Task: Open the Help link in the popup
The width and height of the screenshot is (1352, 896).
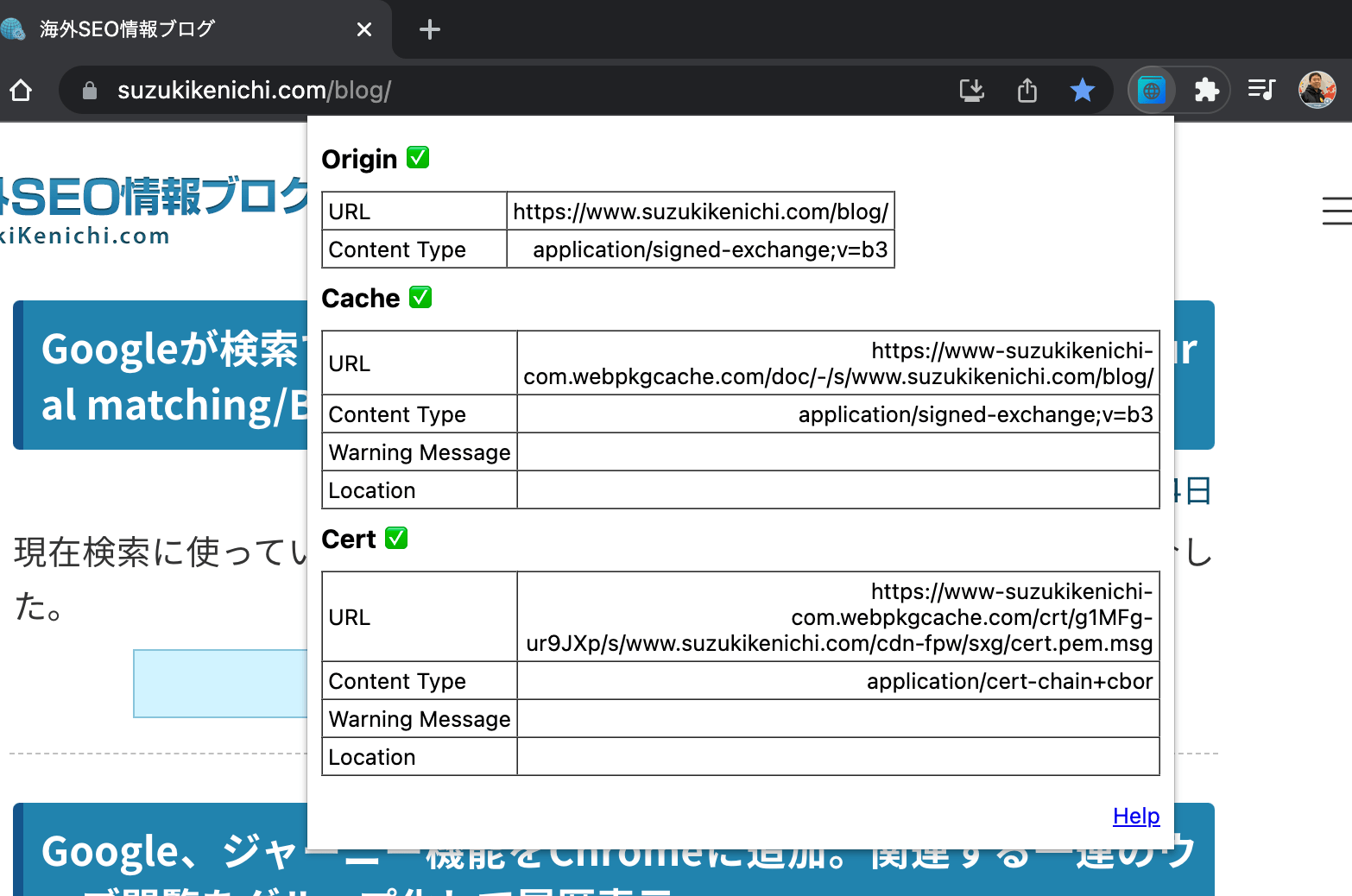Action: (1136, 816)
